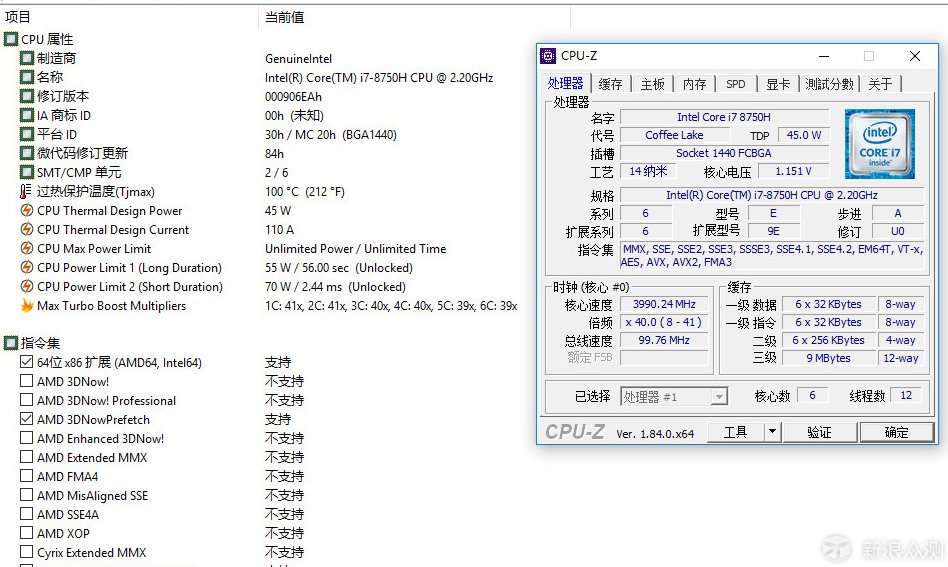Switch to the SPD tab in CPU-Z

pyautogui.click(x=736, y=84)
